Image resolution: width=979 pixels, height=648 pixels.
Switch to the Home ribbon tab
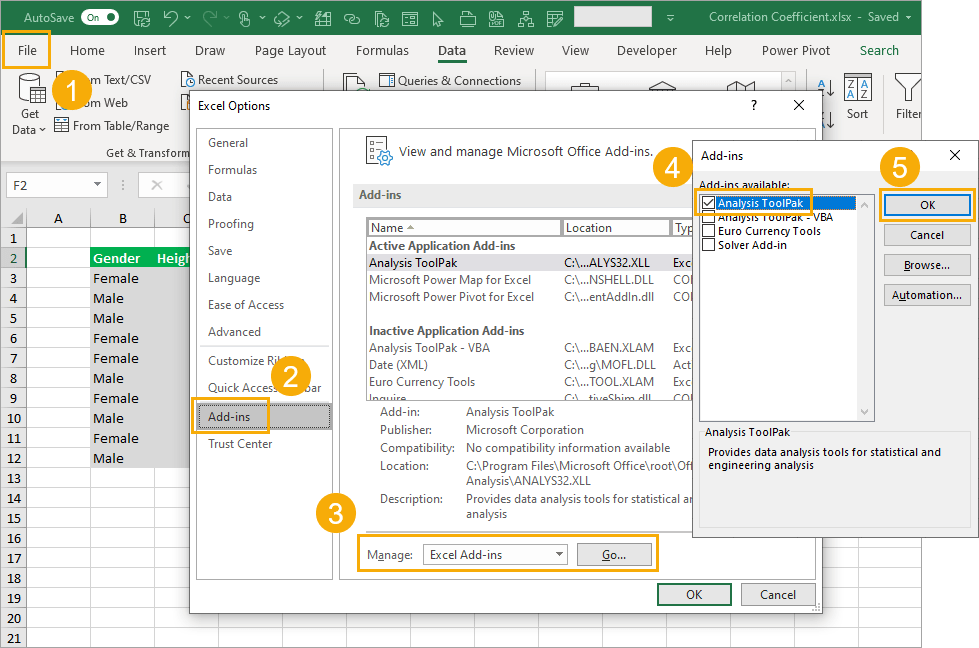click(x=87, y=51)
